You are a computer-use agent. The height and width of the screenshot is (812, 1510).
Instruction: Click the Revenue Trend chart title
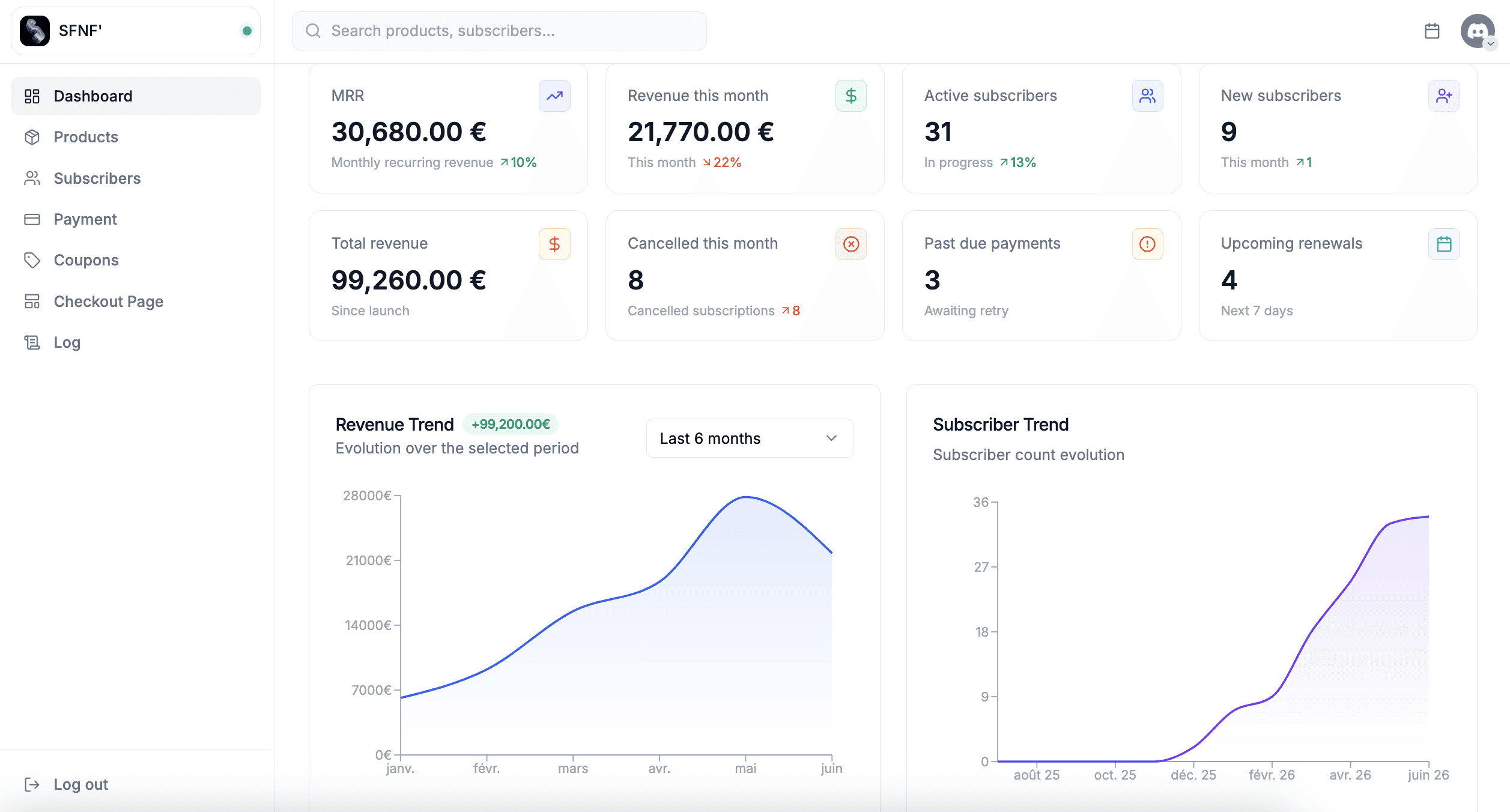[x=395, y=424]
